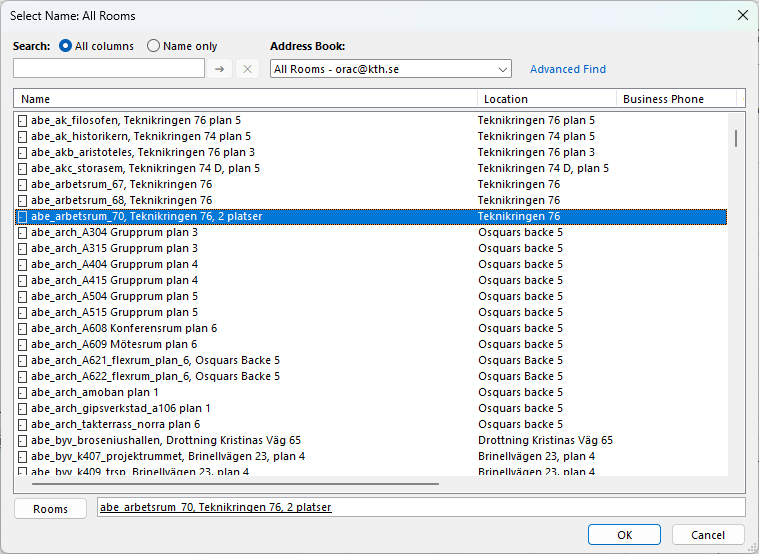Click room icon beside abe_arch_gipsverkstad_a106
The width and height of the screenshot is (759, 554).
22,408
